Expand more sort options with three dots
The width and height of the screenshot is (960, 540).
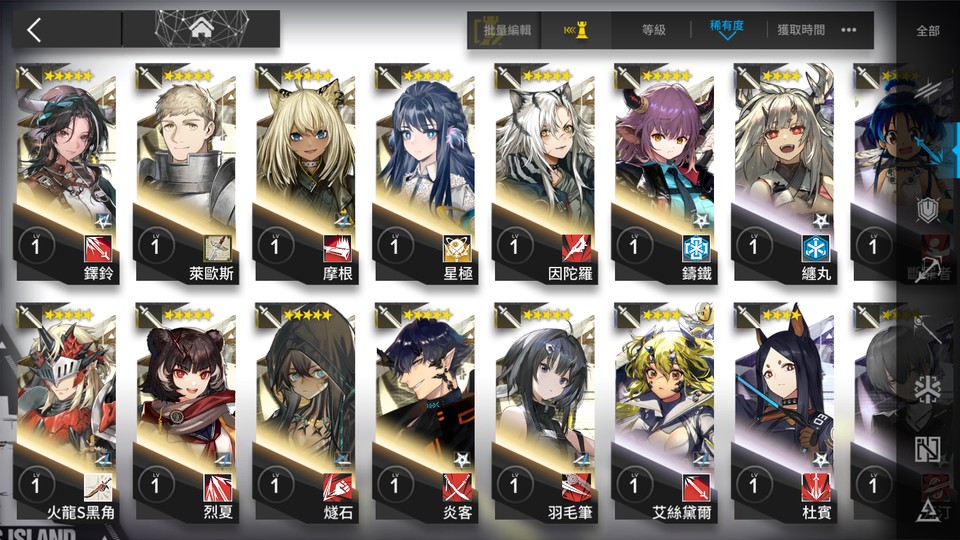coord(849,29)
